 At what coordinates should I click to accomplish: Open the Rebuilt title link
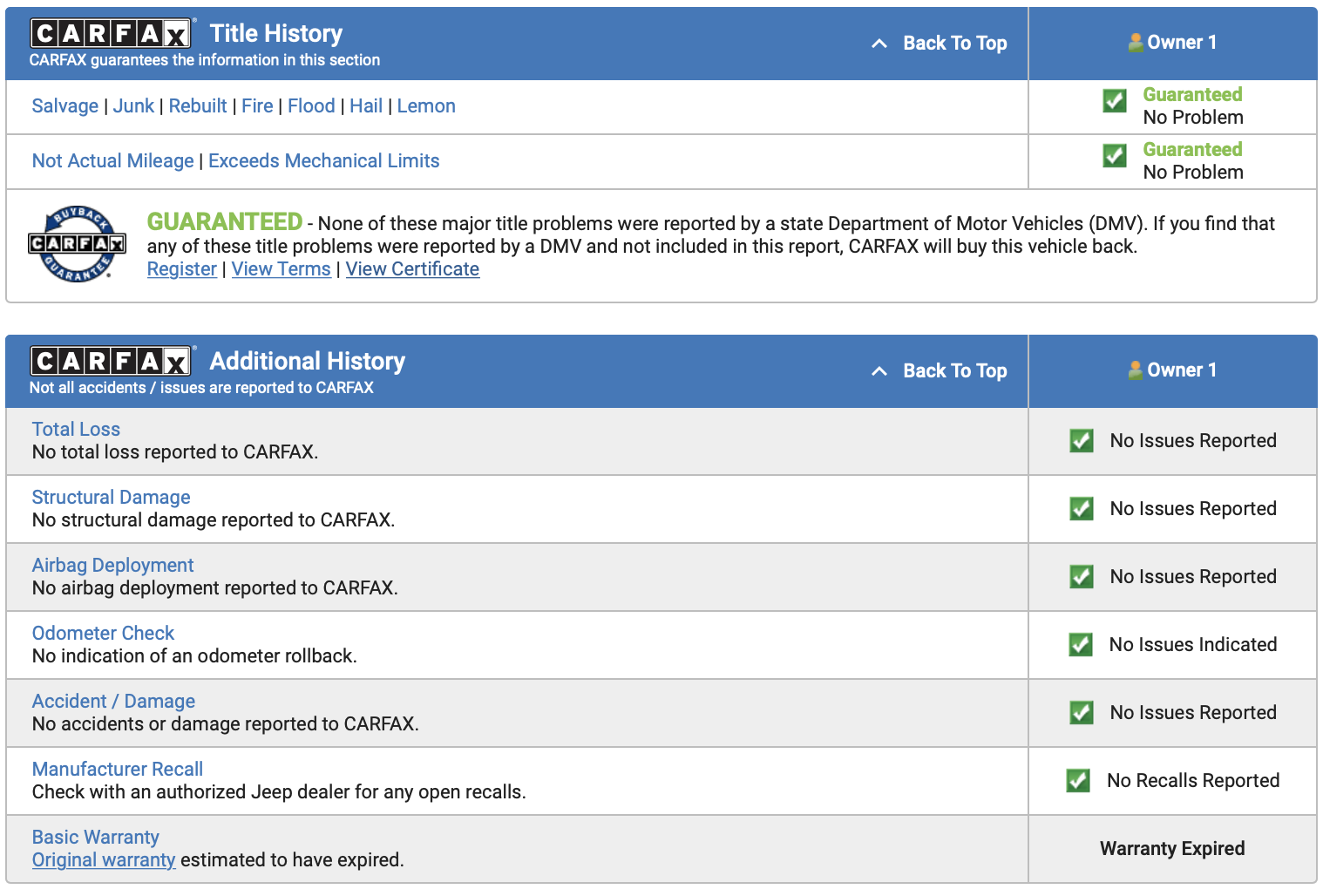point(198,106)
